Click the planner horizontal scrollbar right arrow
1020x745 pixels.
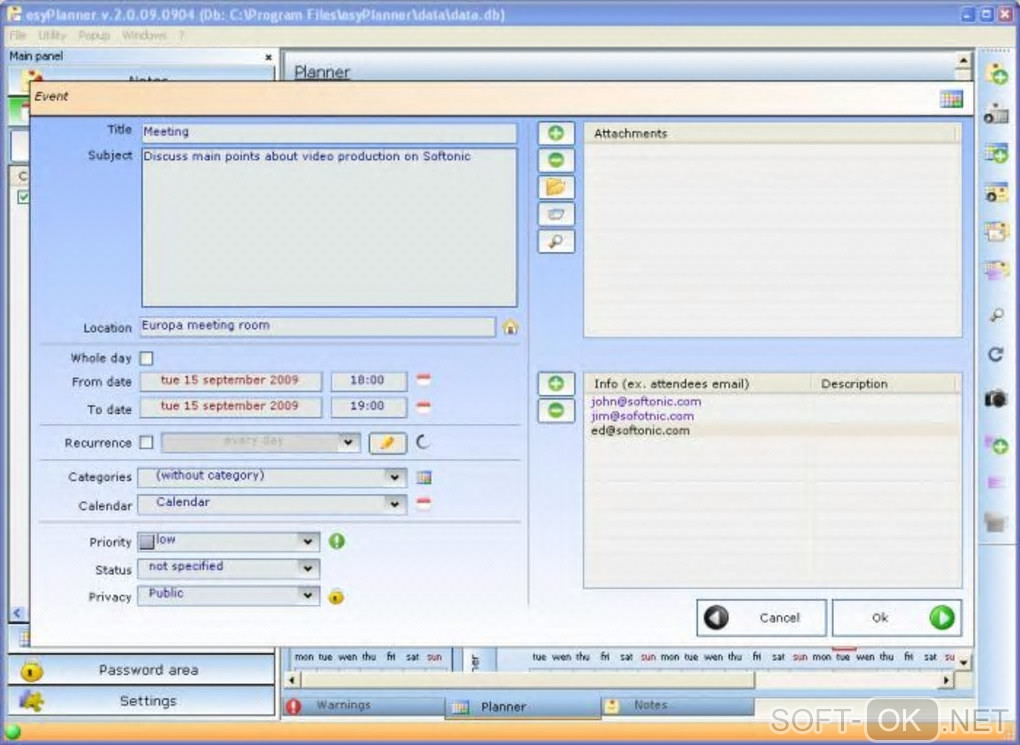point(945,680)
